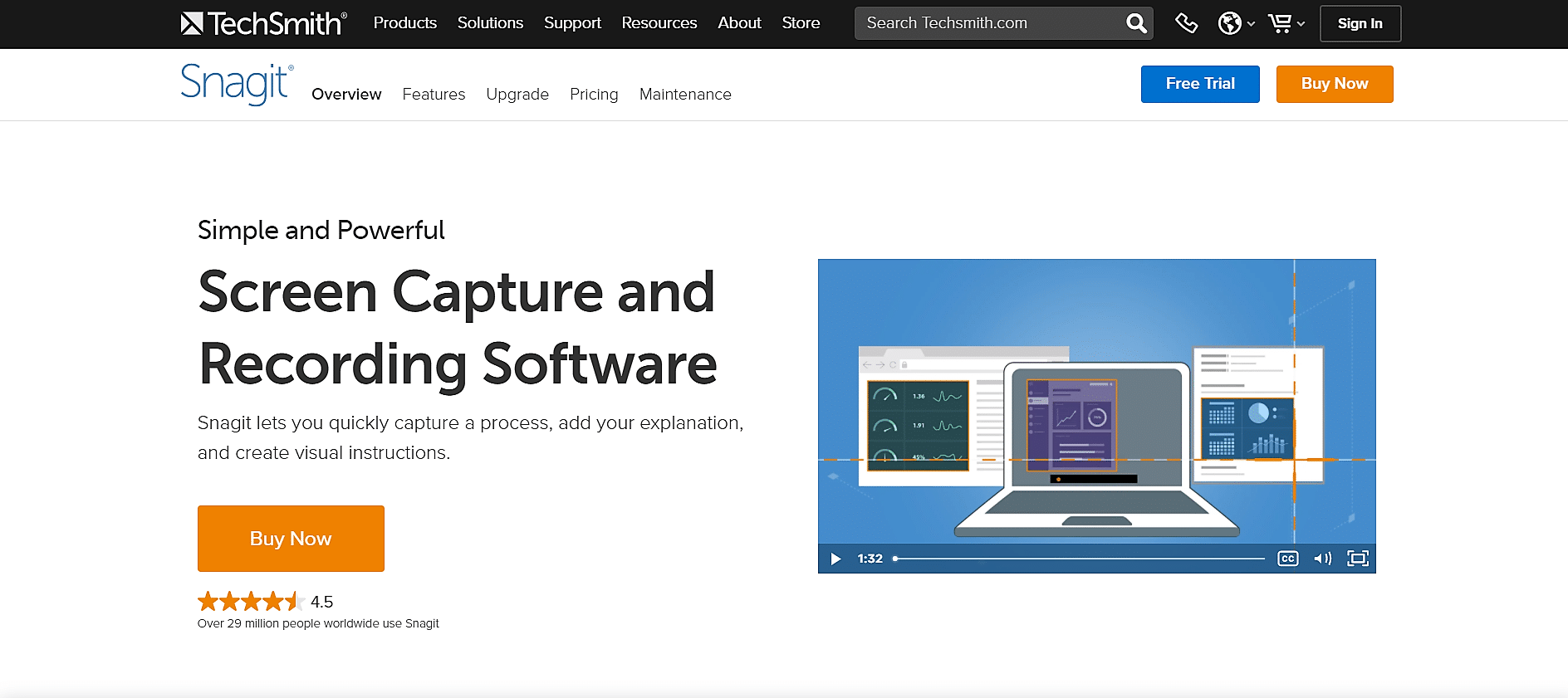Viewport: 1568px width, 698px height.
Task: Click the video progress bar
Action: coord(1079,559)
